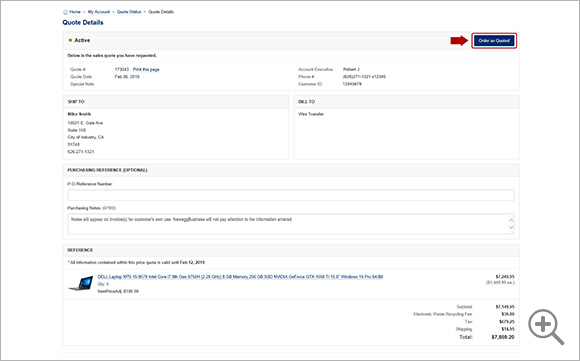This screenshot has width=580, height=361.
Task: Click Purchasing Notes scroll up arrow
Action: coord(511,220)
